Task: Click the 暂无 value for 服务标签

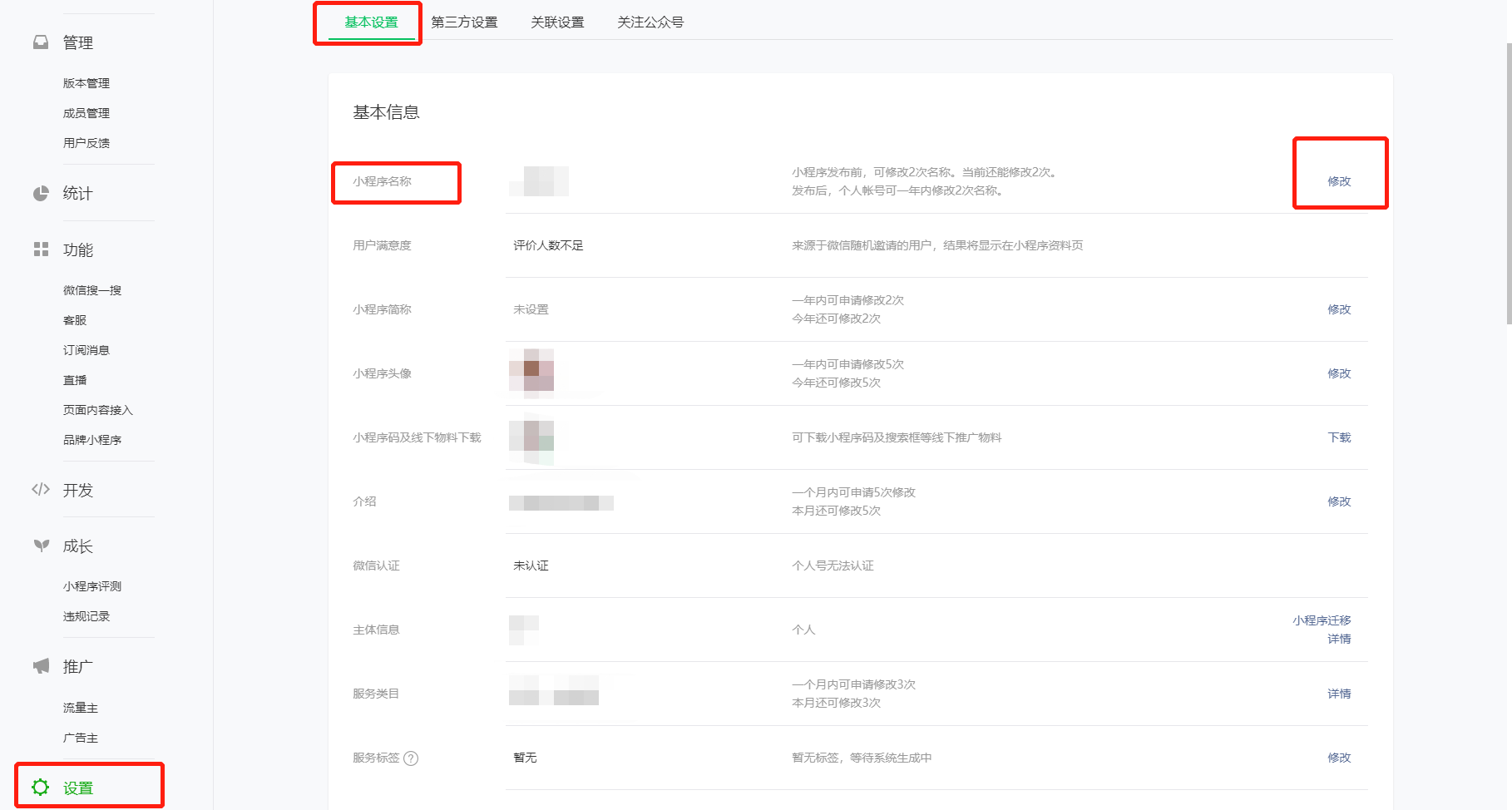Action: 525,758
